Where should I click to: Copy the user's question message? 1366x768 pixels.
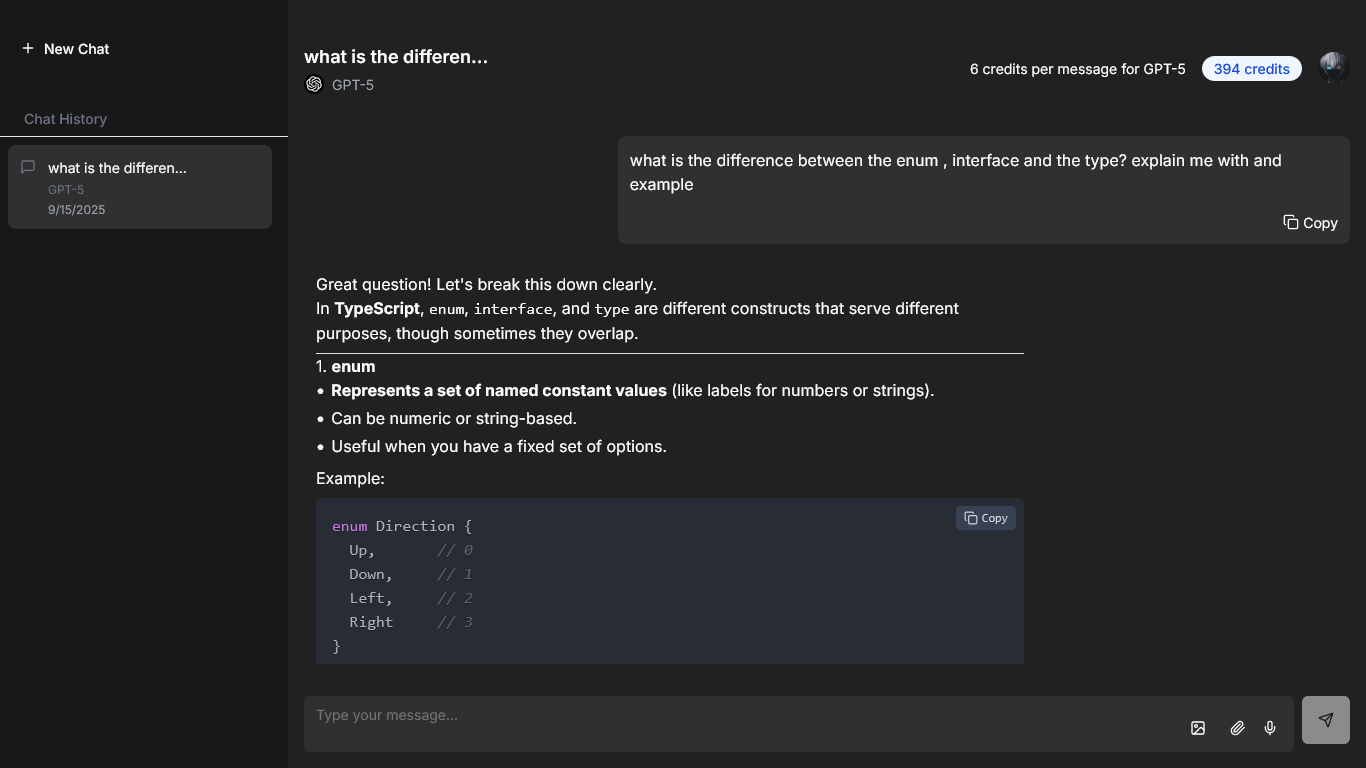click(1310, 223)
